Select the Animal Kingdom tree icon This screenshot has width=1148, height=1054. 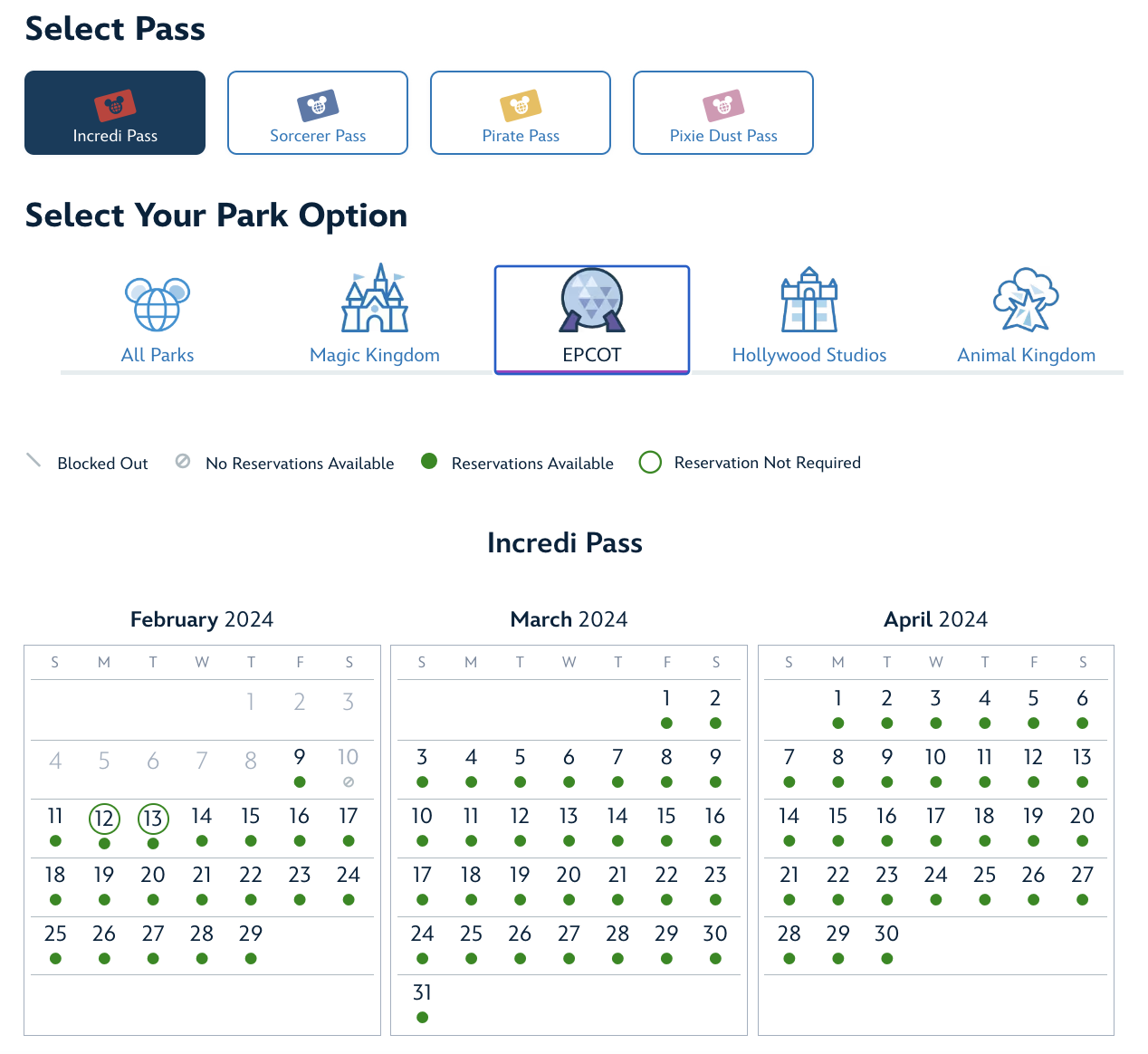pyautogui.click(x=1026, y=300)
